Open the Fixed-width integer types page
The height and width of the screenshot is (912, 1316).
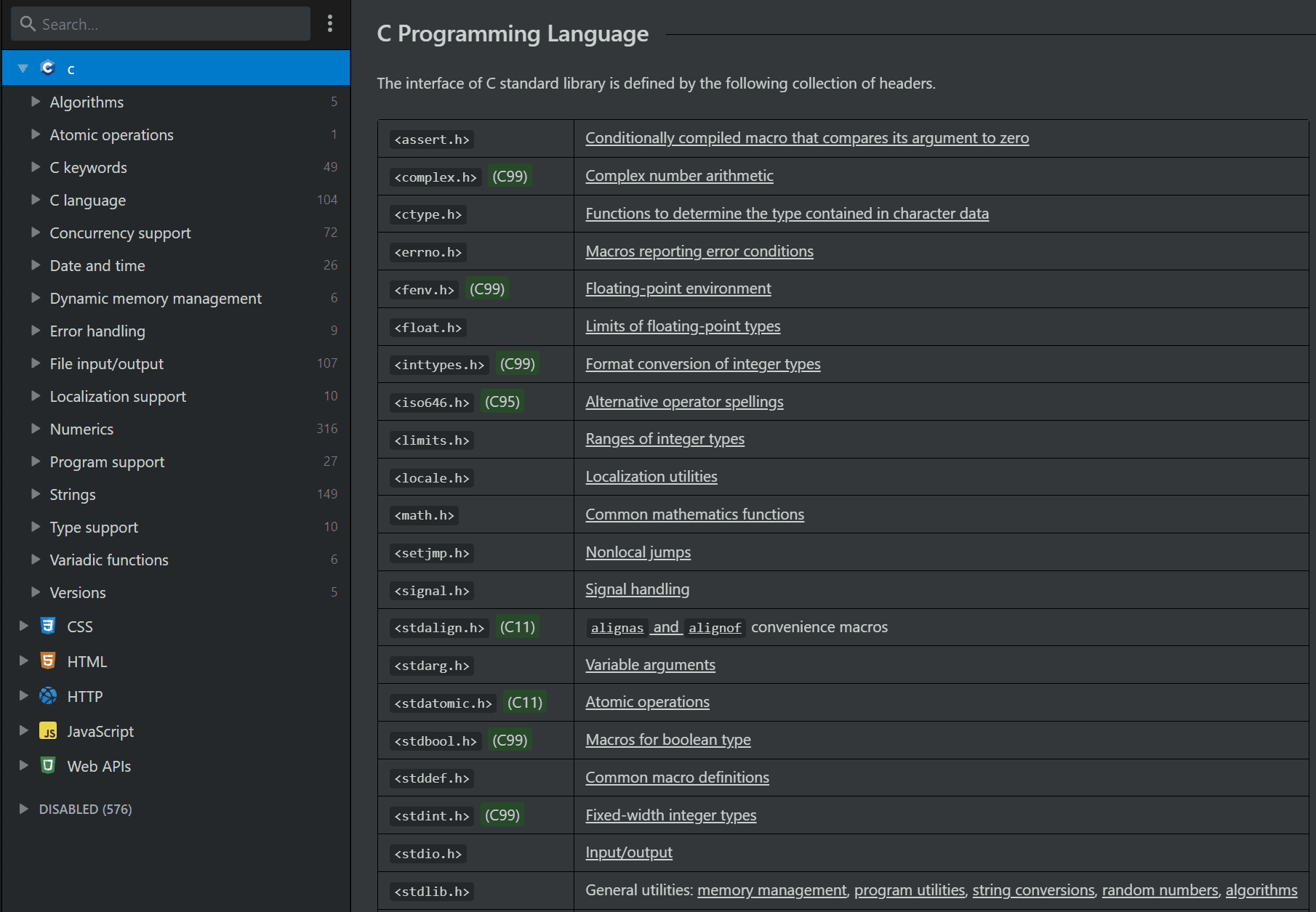(670, 815)
